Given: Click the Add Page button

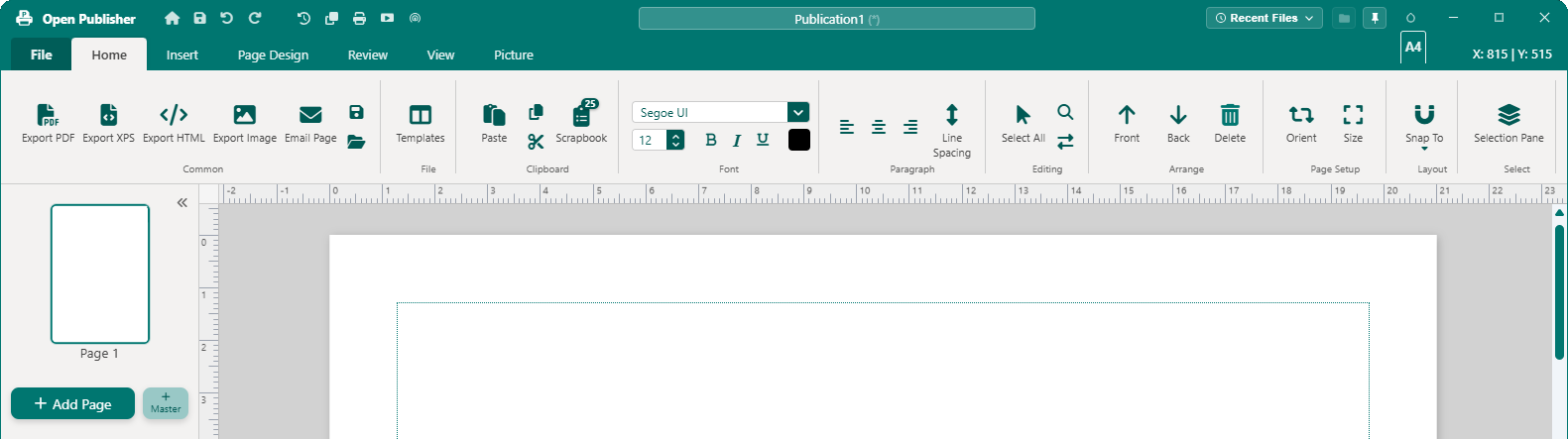Looking at the screenshot, I should tap(72, 403).
